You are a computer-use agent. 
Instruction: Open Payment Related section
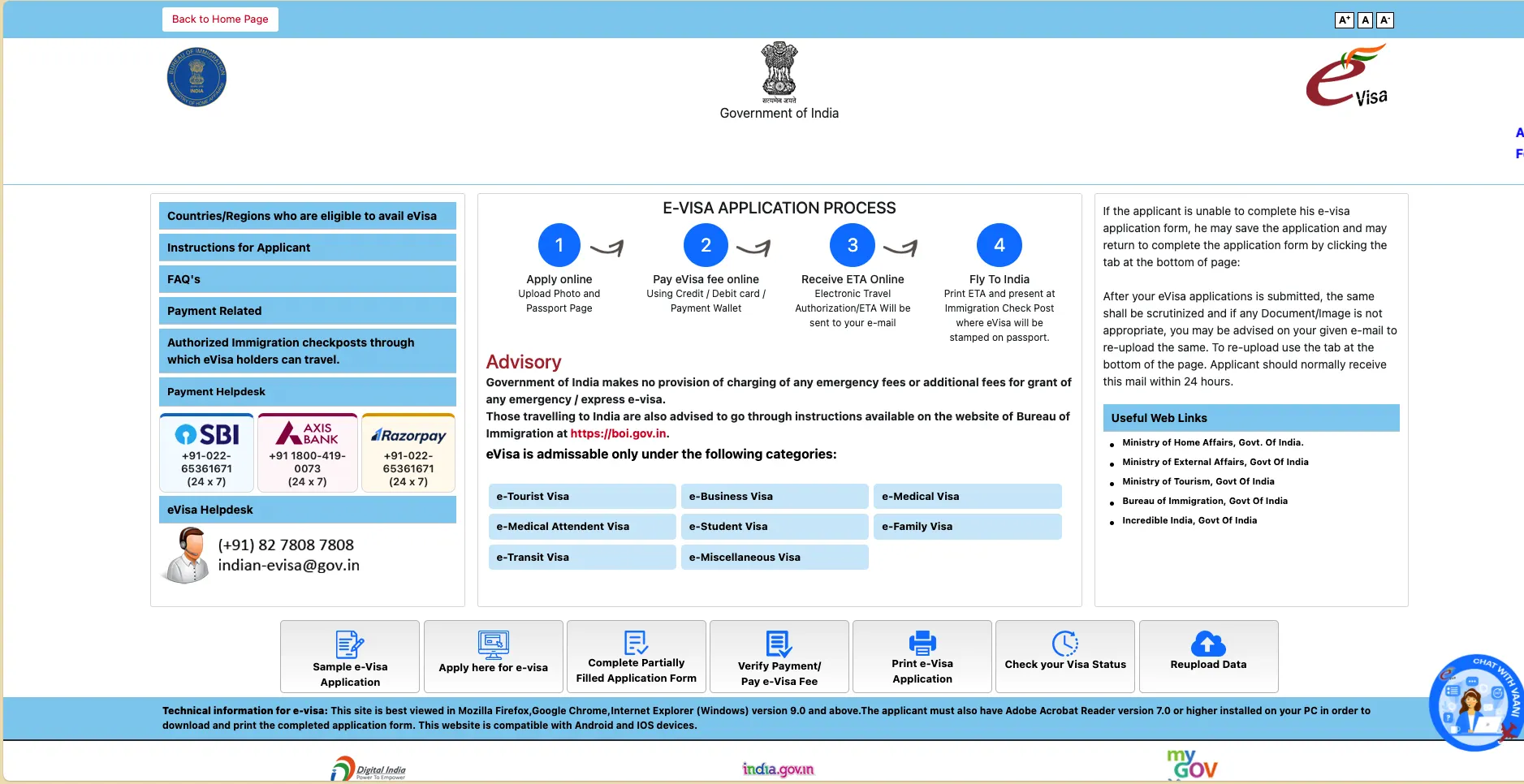(308, 311)
